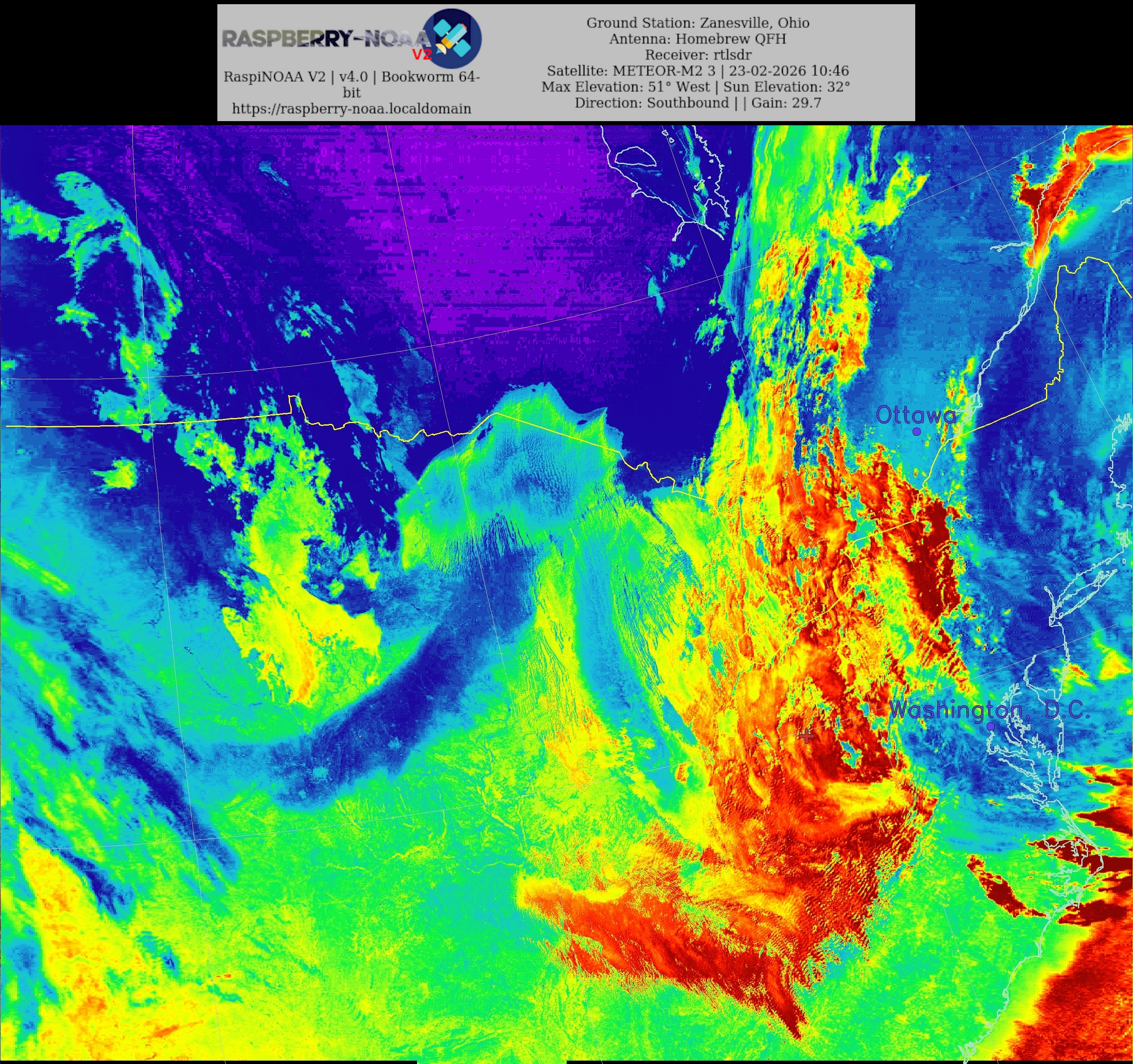Click the Washington, D.C. map label
This screenshot has width=1133, height=1064.
pos(989,710)
